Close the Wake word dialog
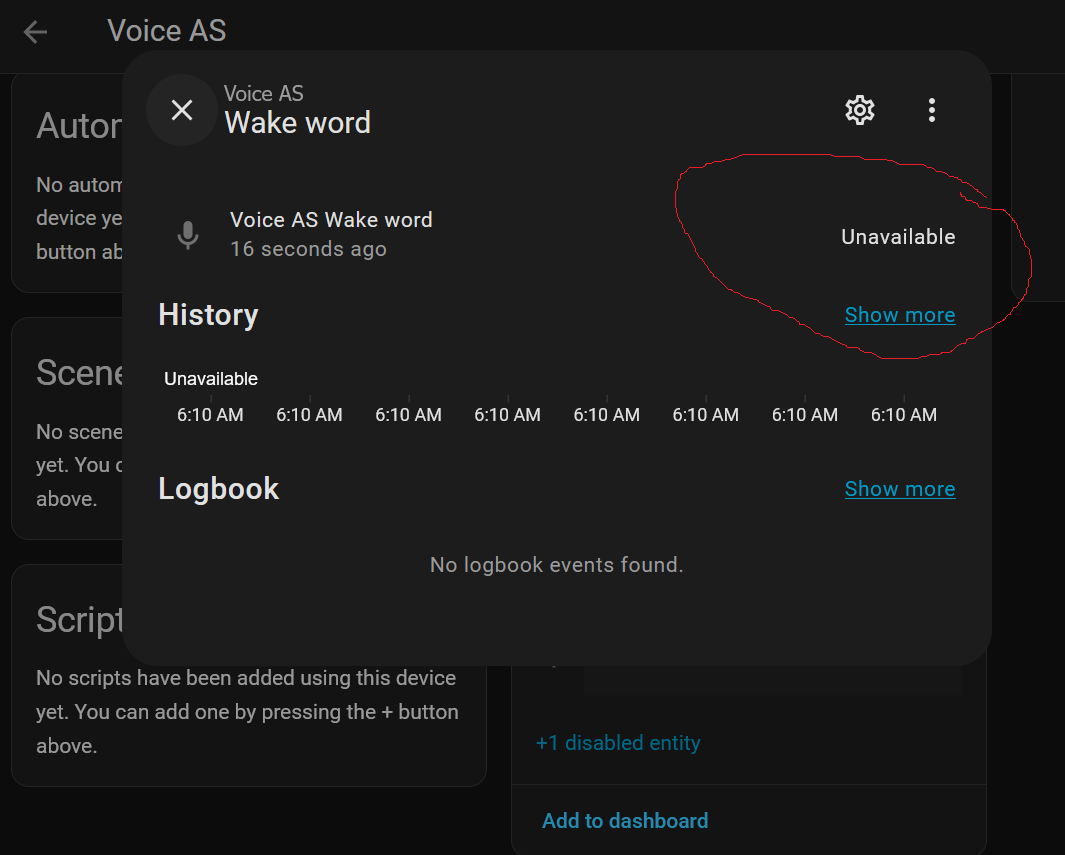Viewport: 1065px width, 855px height. click(182, 110)
